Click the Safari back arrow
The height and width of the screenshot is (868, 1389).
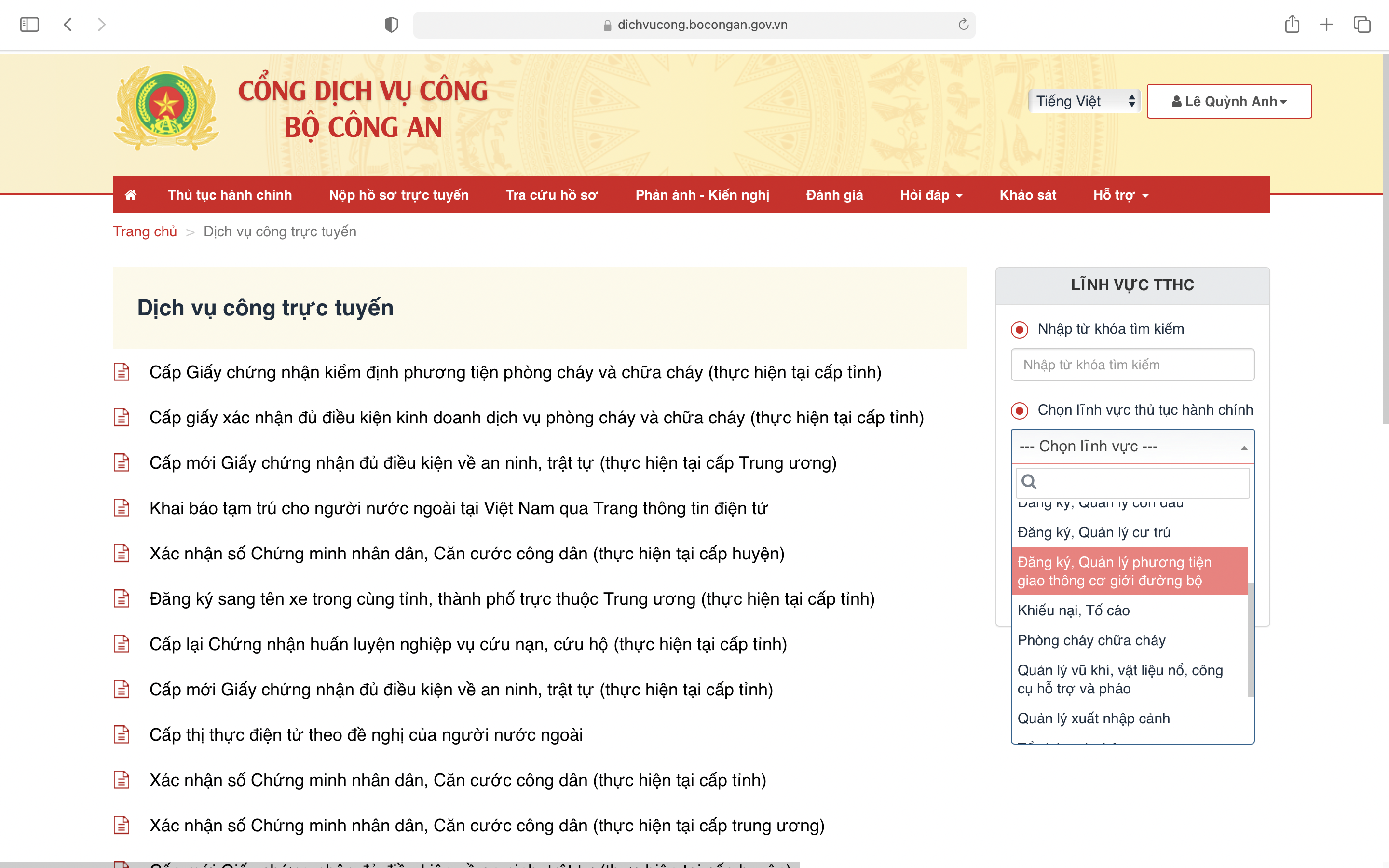coord(68,25)
